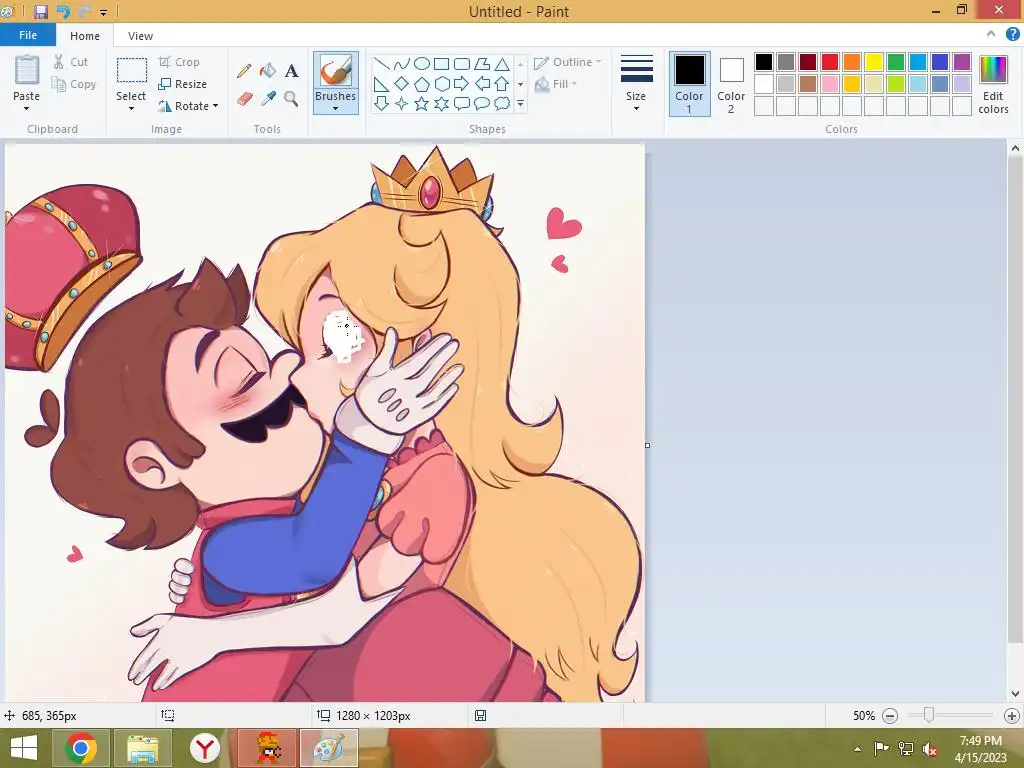Pick the pink (rose) color swatch
This screenshot has width=1024, height=768.
click(x=830, y=84)
